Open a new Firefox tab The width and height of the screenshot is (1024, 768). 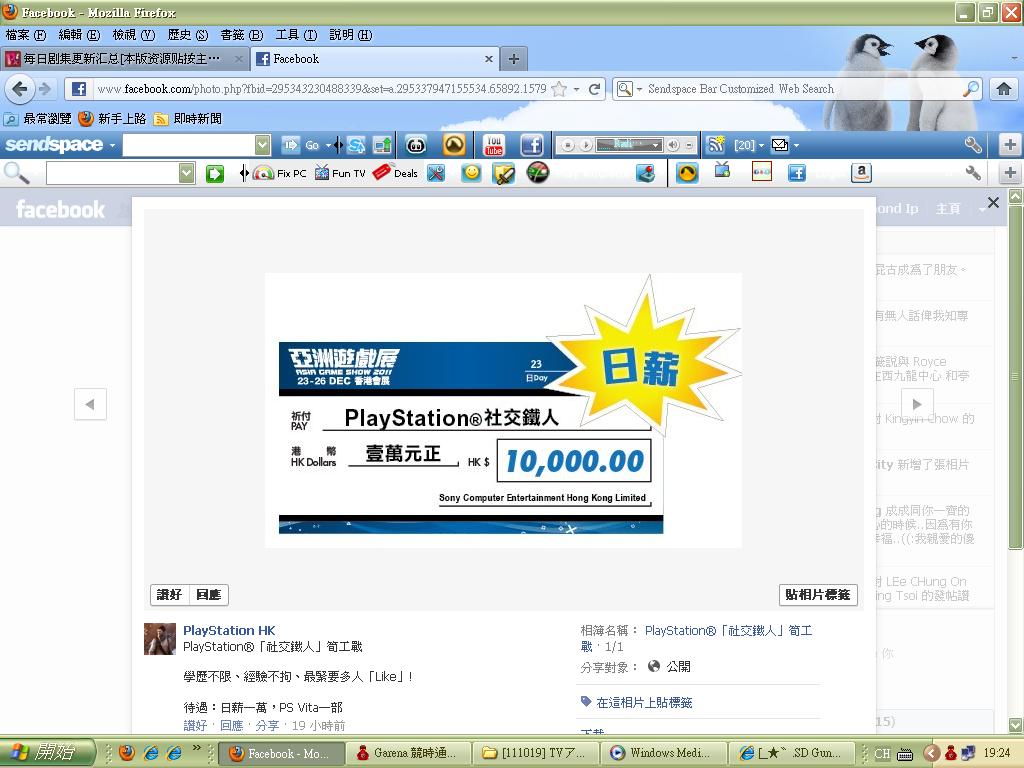[x=514, y=59]
